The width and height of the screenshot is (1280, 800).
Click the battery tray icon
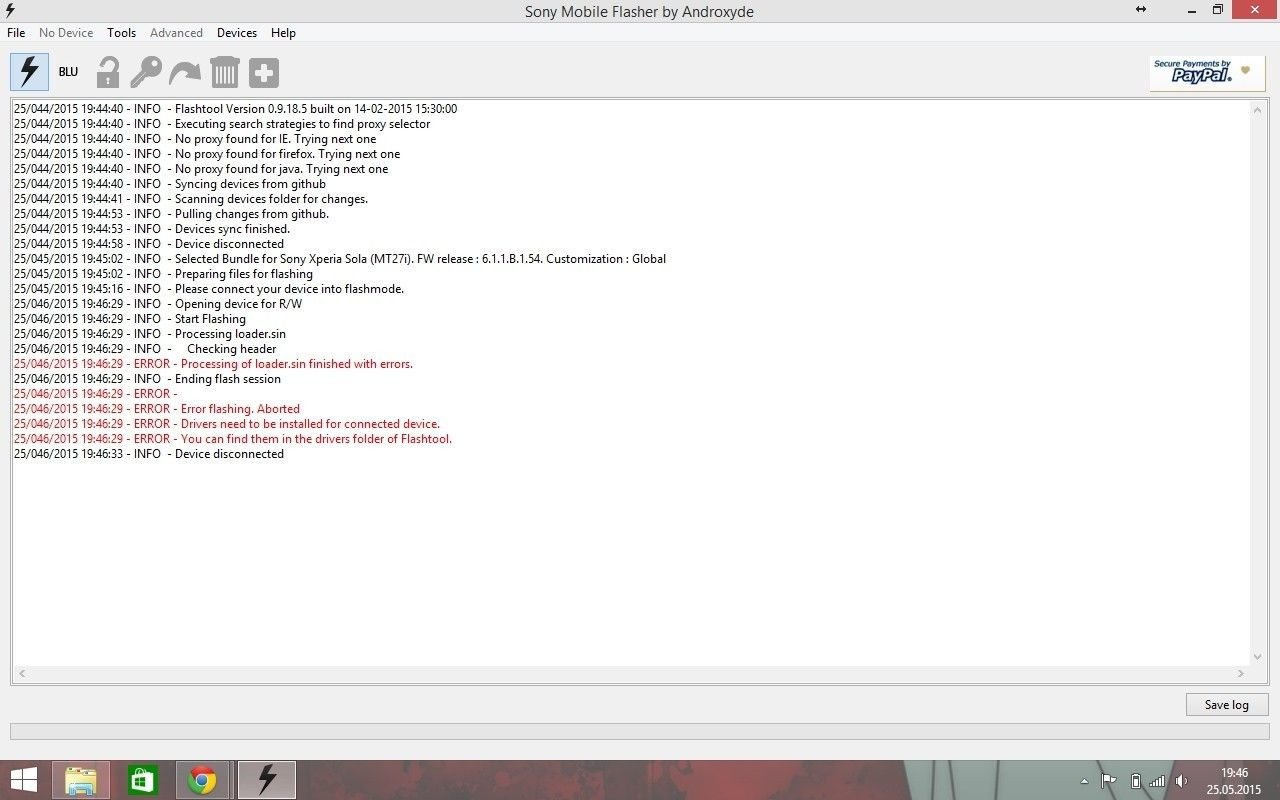click(1135, 781)
